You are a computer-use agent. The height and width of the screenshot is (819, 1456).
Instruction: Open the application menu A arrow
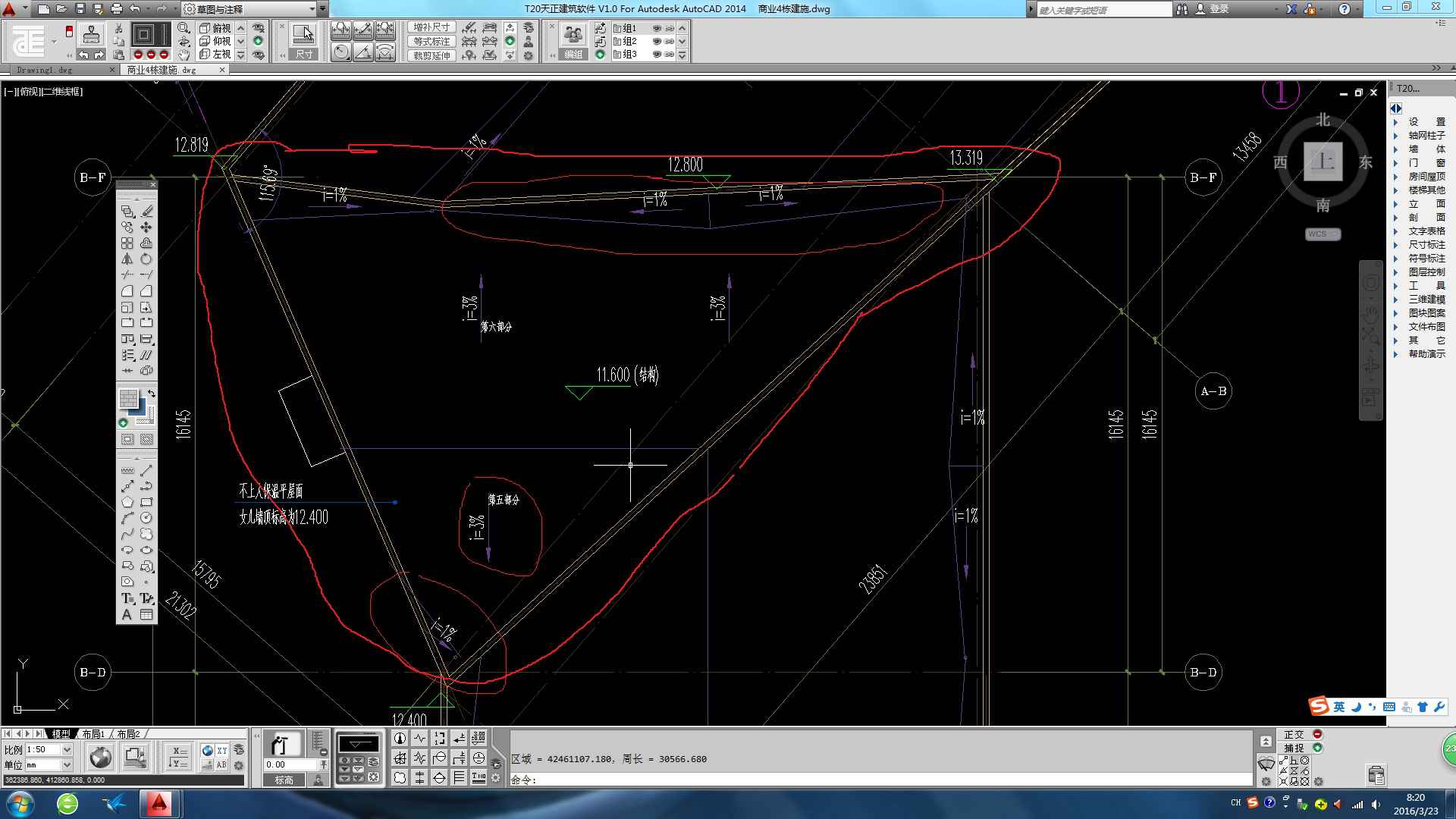25,9
